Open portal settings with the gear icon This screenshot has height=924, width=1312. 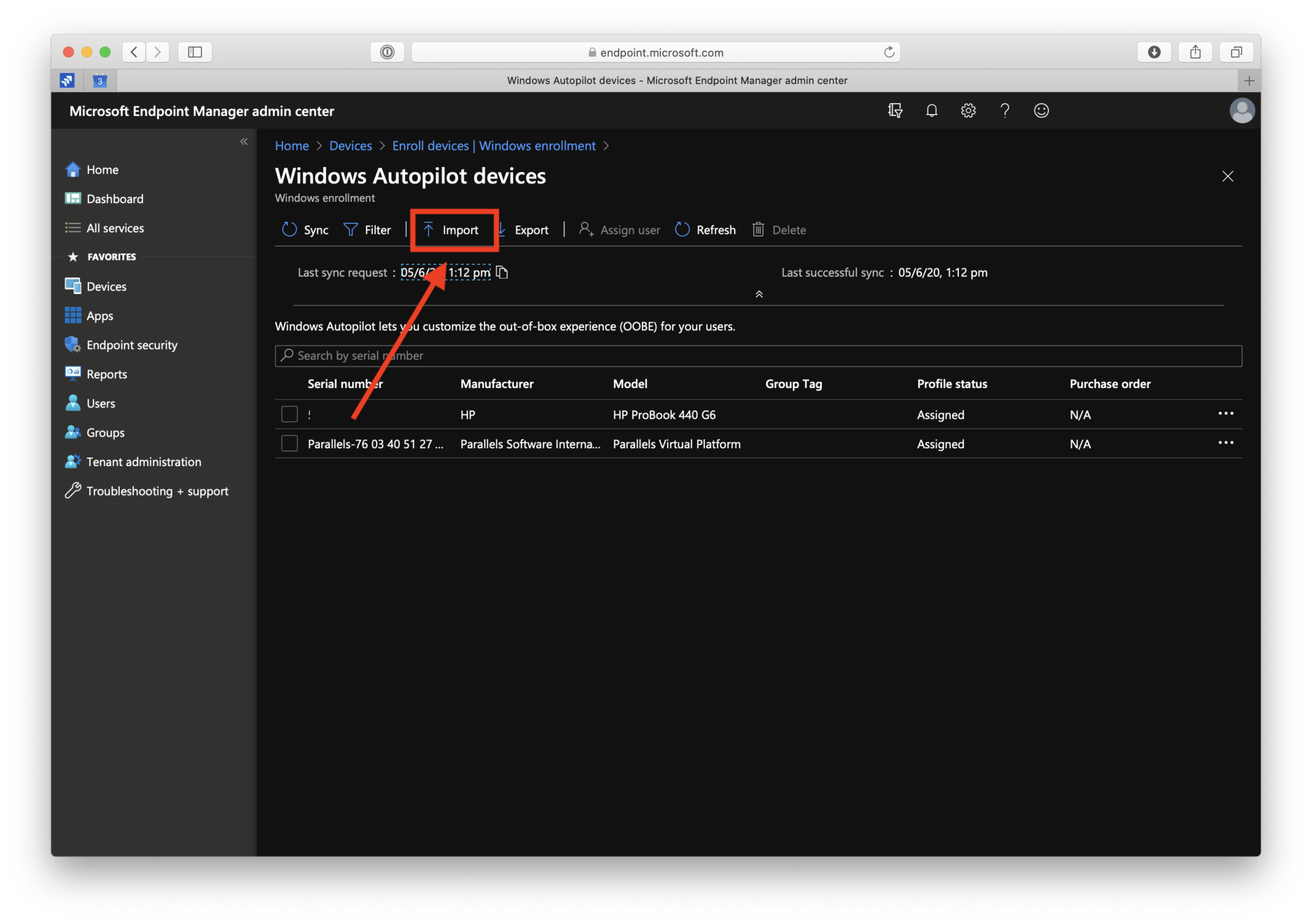(x=968, y=110)
